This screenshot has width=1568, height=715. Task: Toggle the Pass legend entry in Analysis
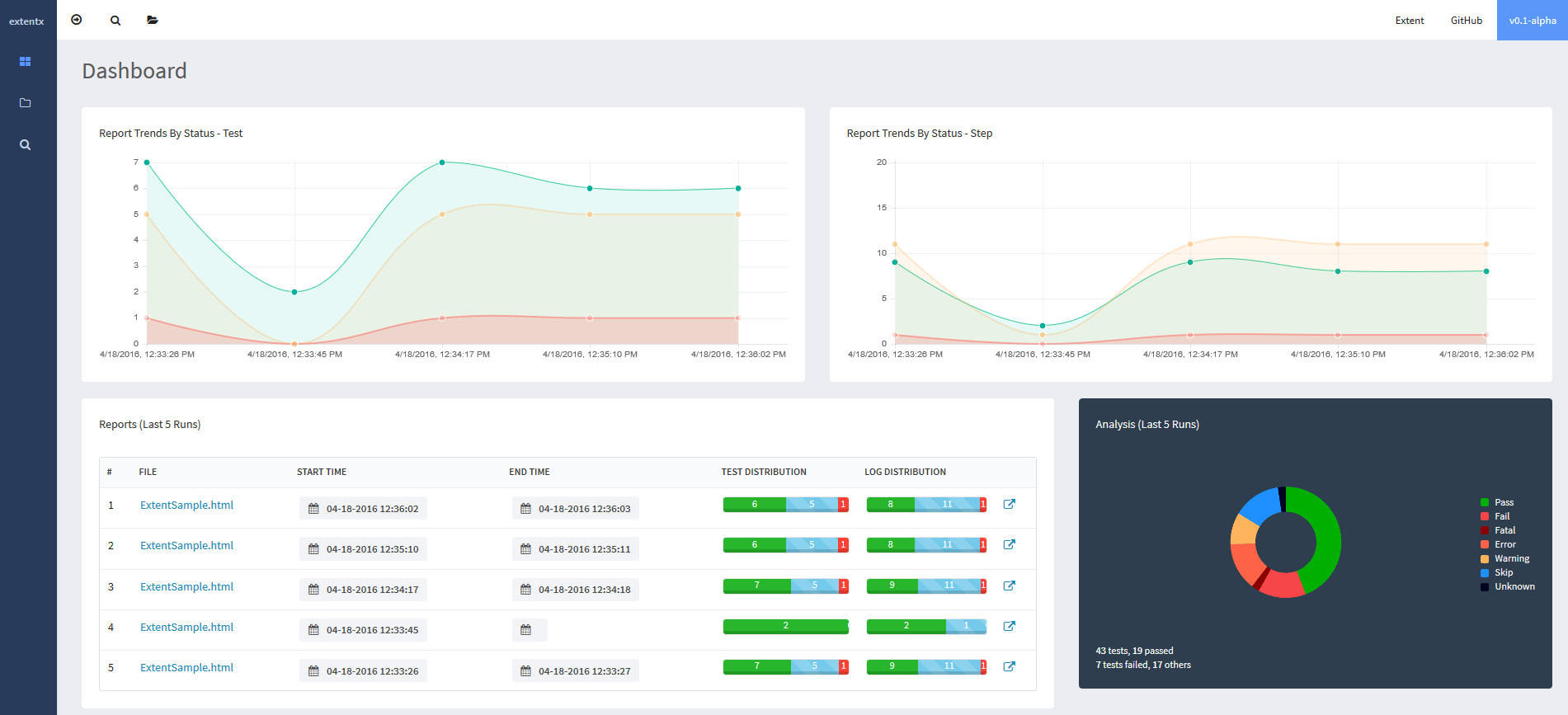1504,502
